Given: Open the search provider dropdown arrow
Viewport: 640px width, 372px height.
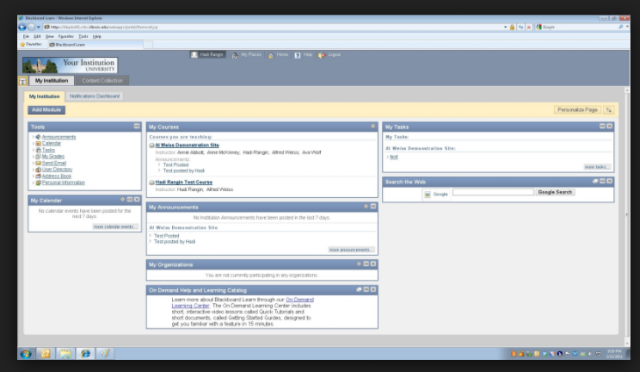Looking at the screenshot, I should coord(627,27).
